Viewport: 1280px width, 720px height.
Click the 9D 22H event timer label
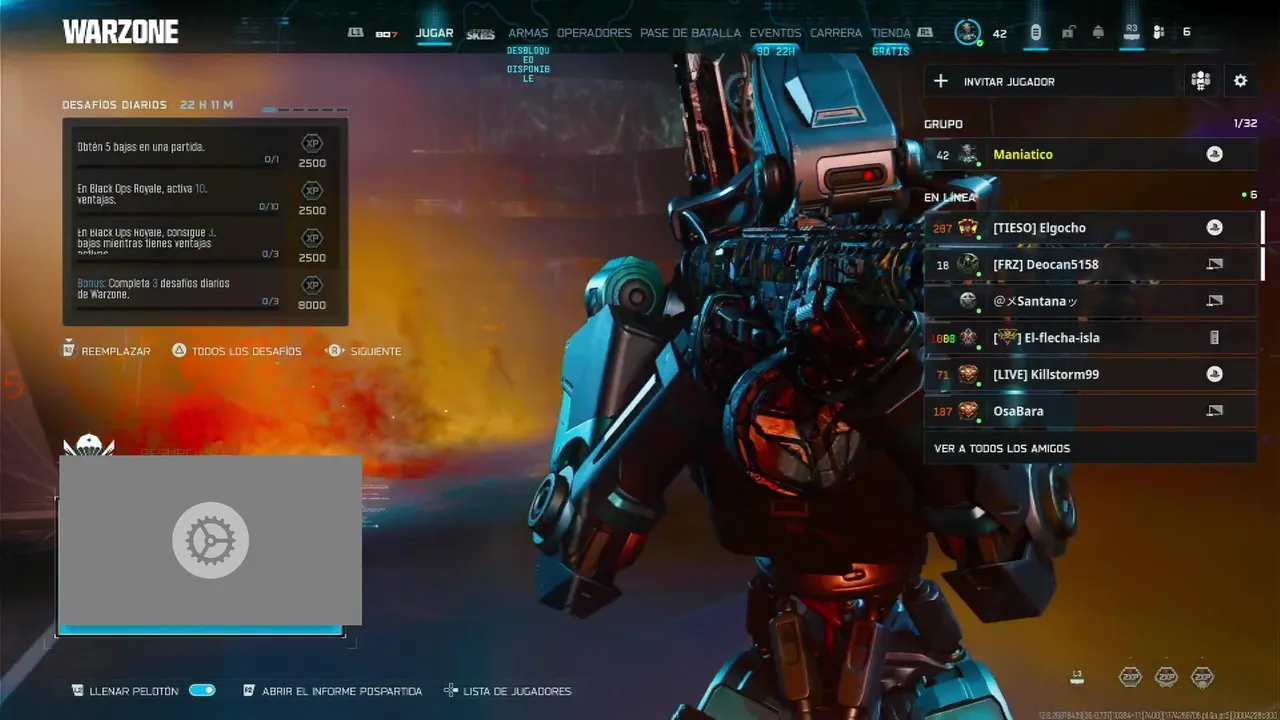click(x=775, y=51)
